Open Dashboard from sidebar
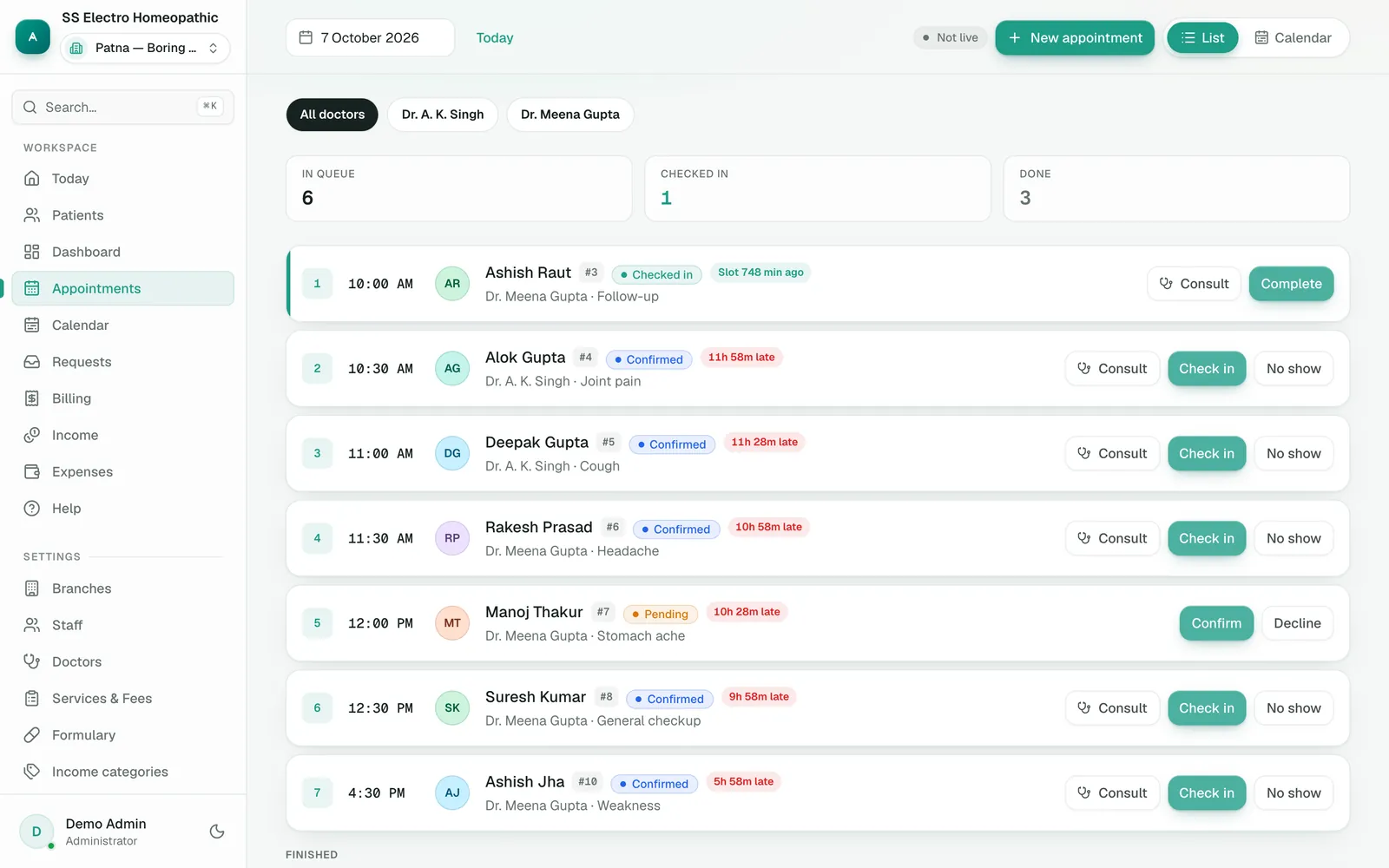The image size is (1389, 868). [x=122, y=252]
